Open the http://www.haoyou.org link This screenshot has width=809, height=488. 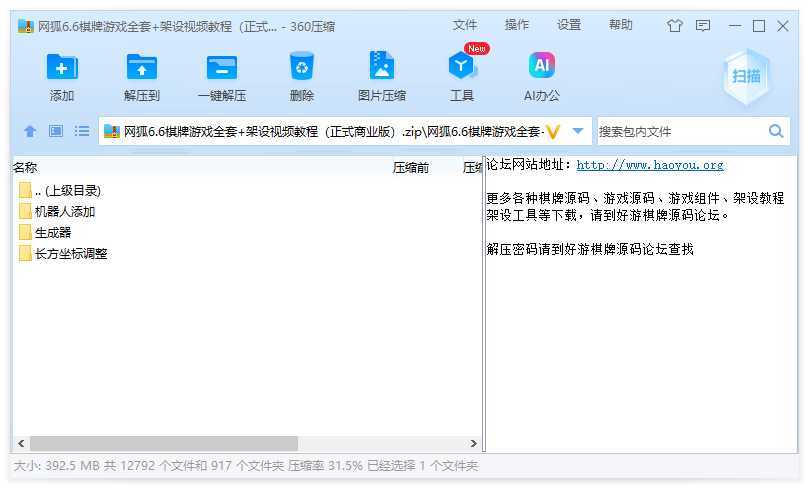(650, 166)
